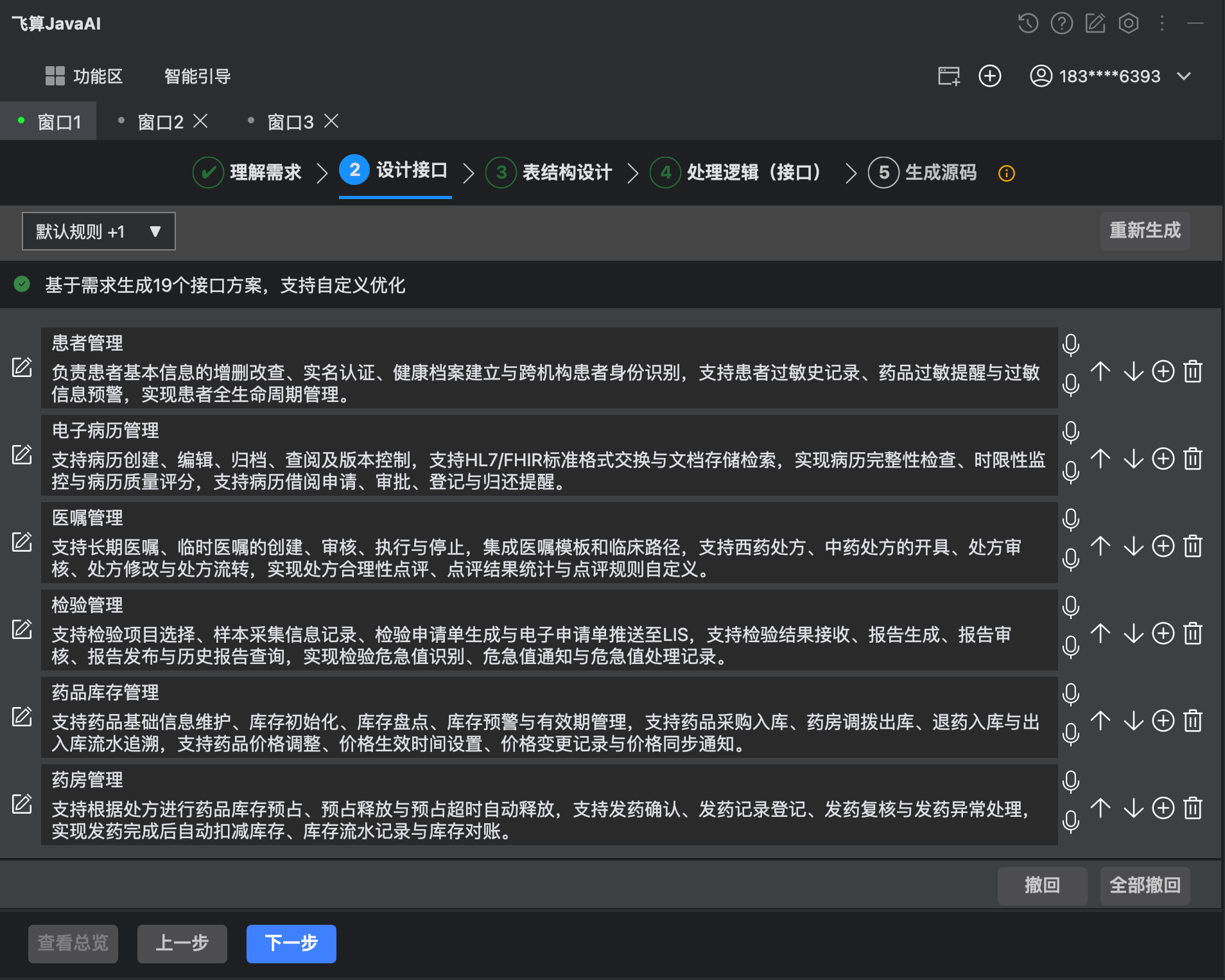Delete the 电子病历管理 entry
Image resolution: width=1225 pixels, height=980 pixels.
click(x=1193, y=459)
